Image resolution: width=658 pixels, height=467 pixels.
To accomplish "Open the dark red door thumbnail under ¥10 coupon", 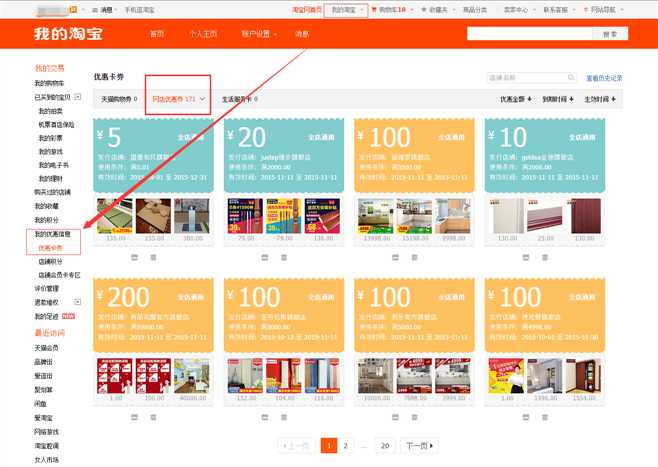I will [x=586, y=216].
